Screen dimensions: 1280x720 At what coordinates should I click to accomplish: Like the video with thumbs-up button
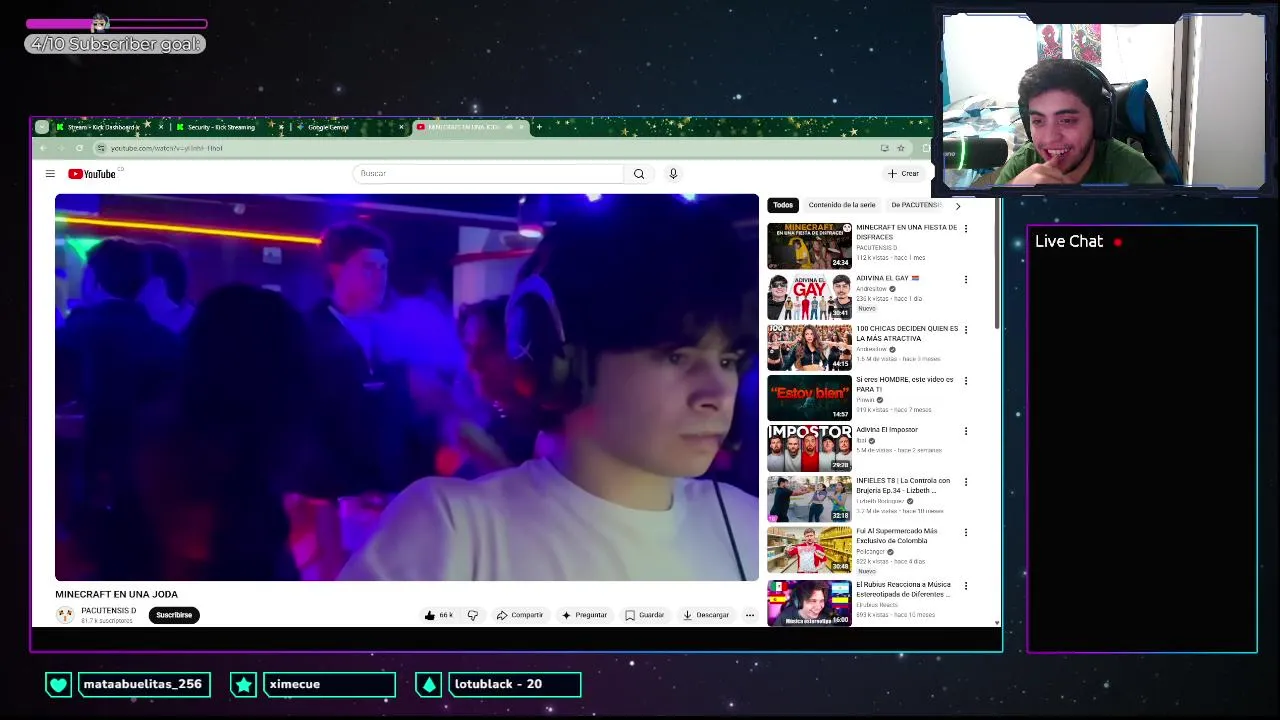(439, 615)
